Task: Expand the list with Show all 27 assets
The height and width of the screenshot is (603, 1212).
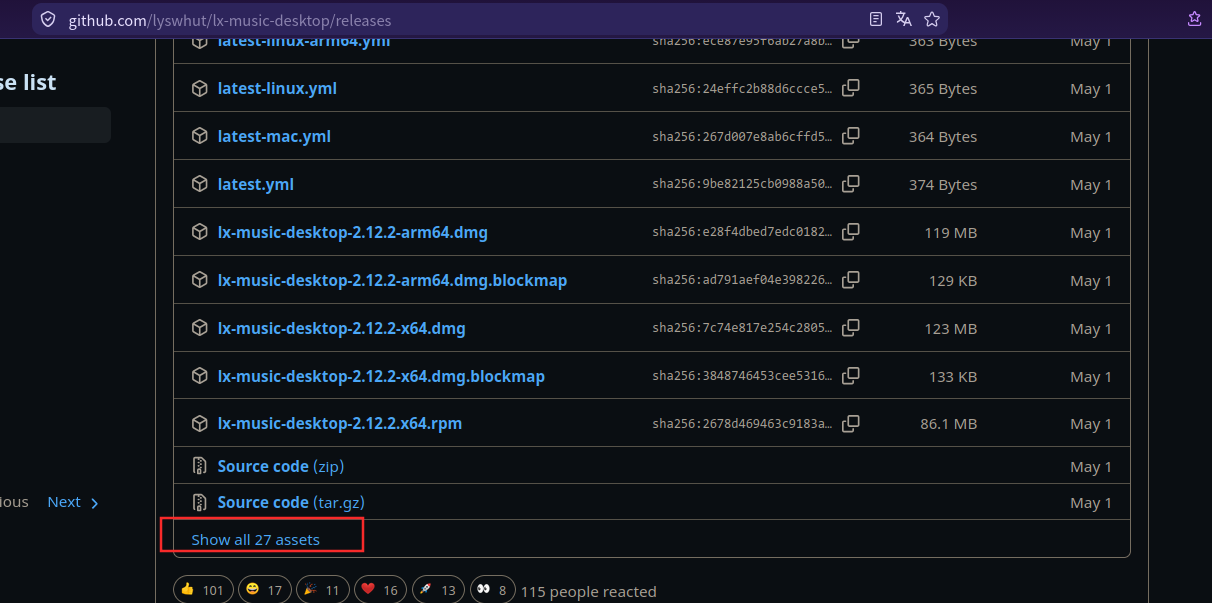Action: coord(256,540)
